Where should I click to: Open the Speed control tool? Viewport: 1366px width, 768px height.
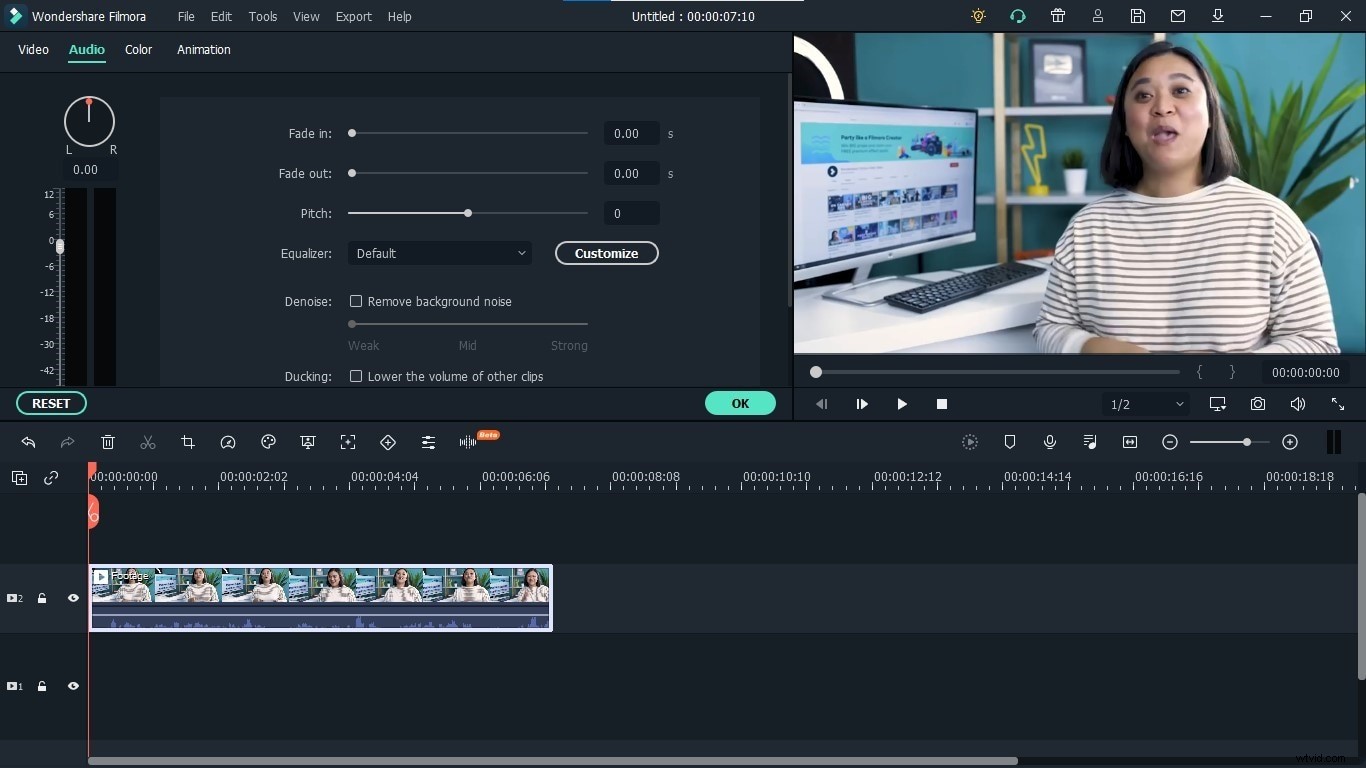[228, 442]
